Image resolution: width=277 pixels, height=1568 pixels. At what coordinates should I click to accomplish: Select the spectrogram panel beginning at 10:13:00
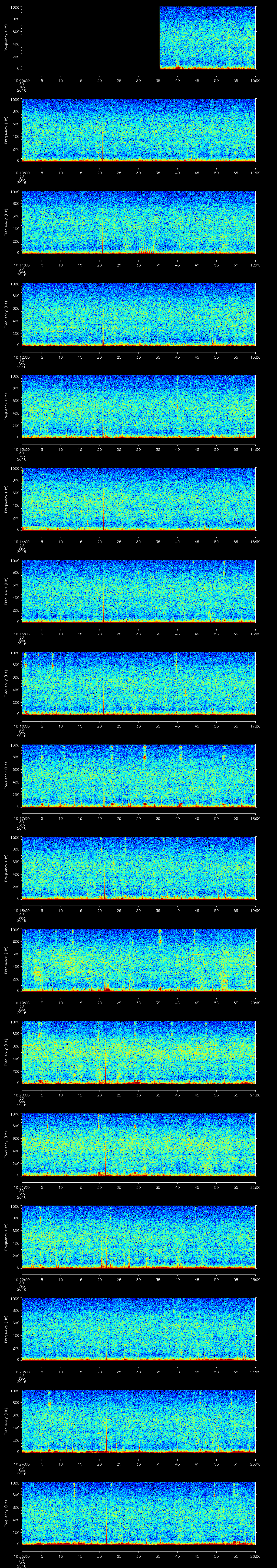(x=139, y=406)
